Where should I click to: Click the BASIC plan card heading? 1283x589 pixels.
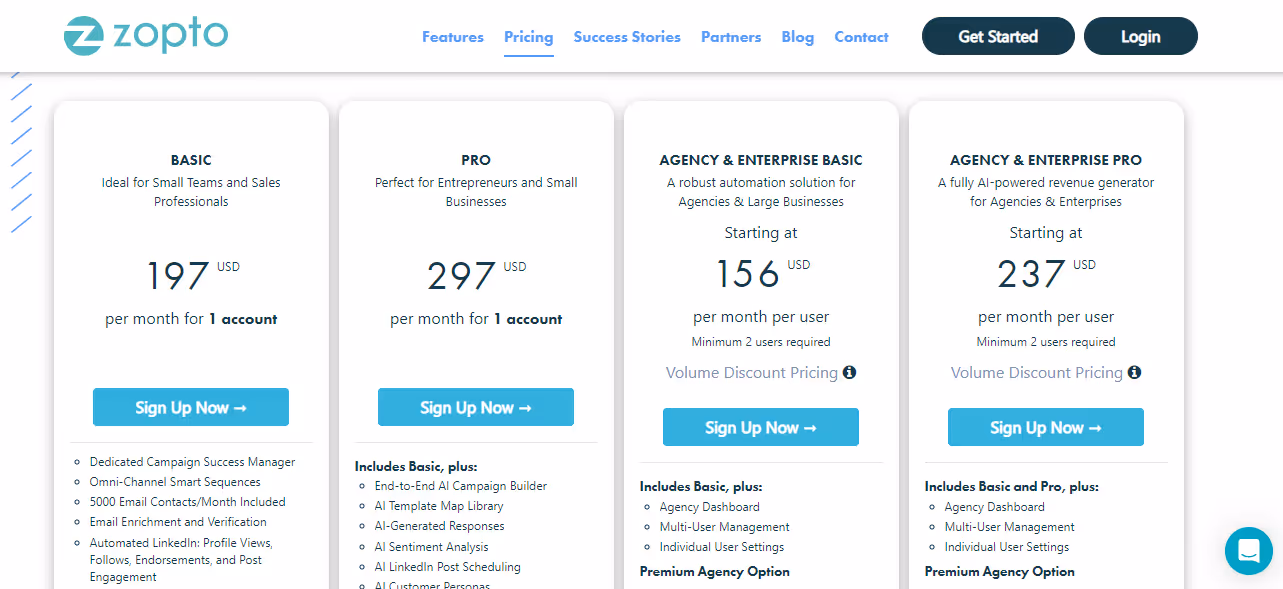(x=190, y=159)
